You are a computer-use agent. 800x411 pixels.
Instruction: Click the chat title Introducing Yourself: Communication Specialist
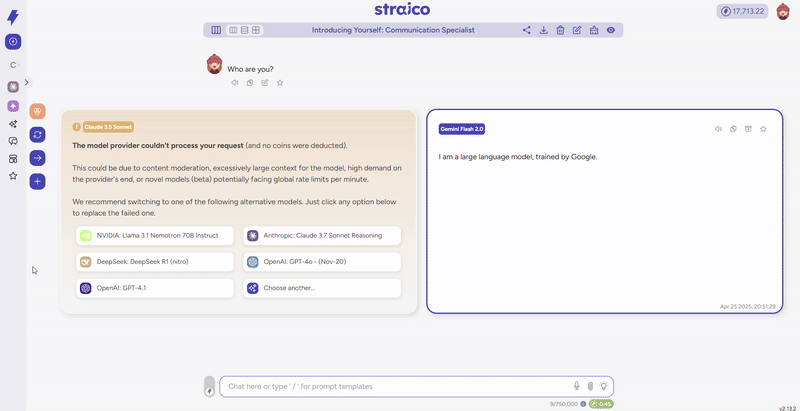click(x=393, y=30)
